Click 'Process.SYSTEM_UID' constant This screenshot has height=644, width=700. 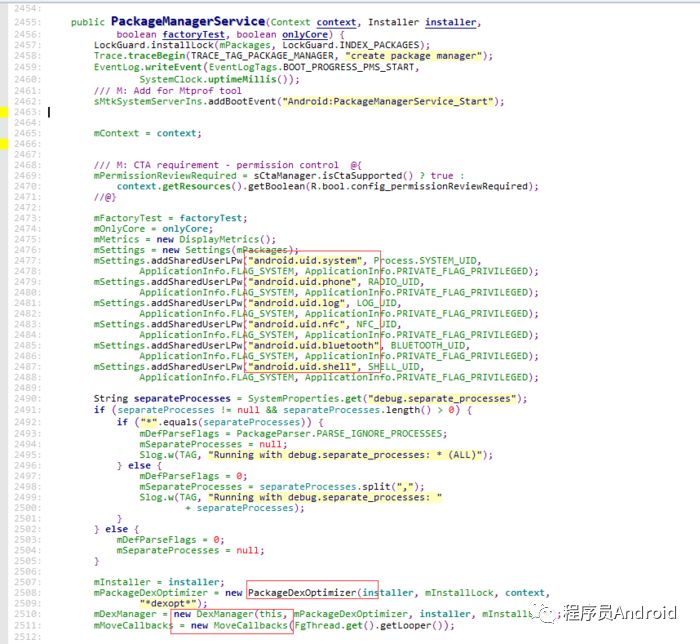425,261
